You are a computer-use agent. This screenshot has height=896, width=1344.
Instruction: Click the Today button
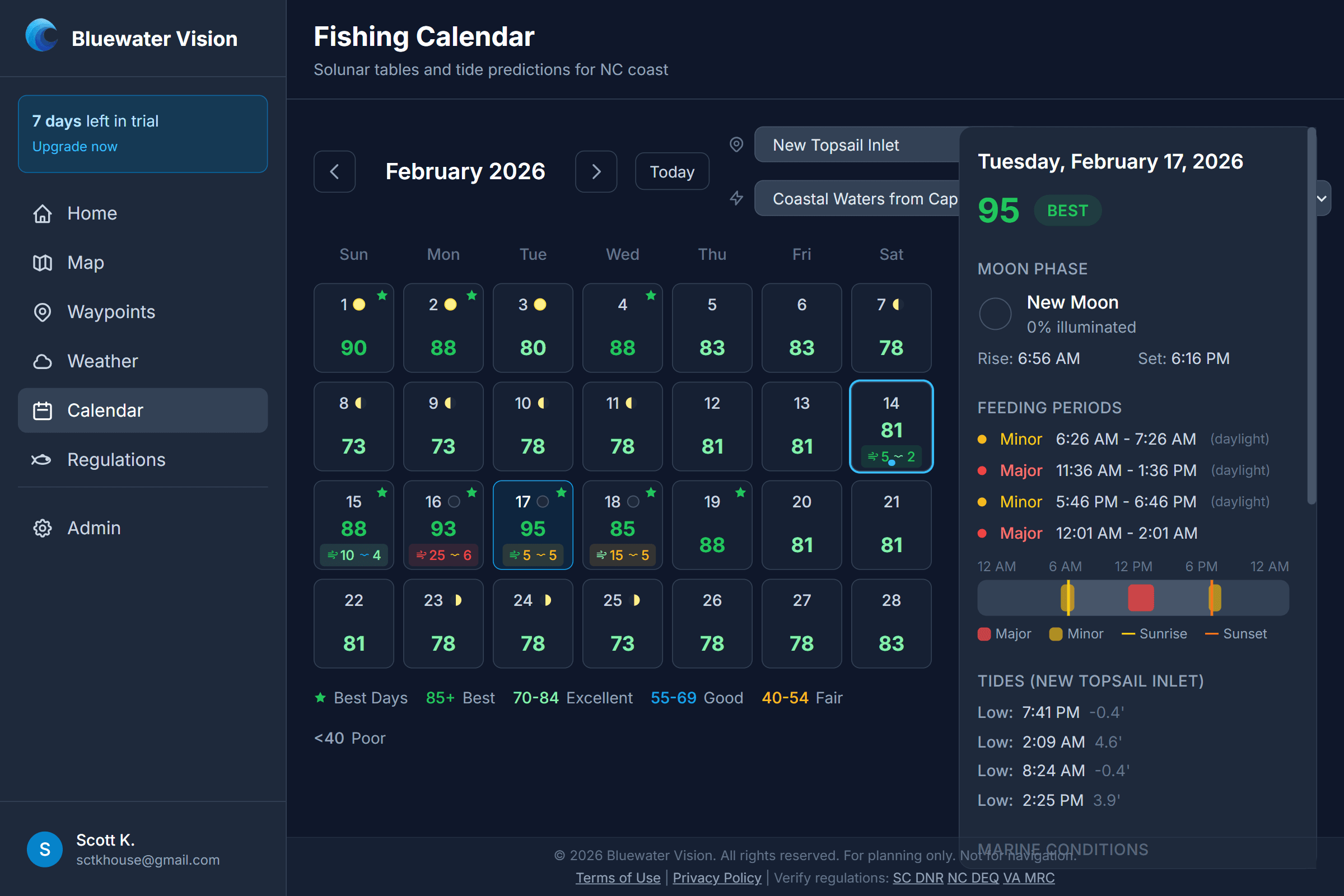pyautogui.click(x=671, y=171)
